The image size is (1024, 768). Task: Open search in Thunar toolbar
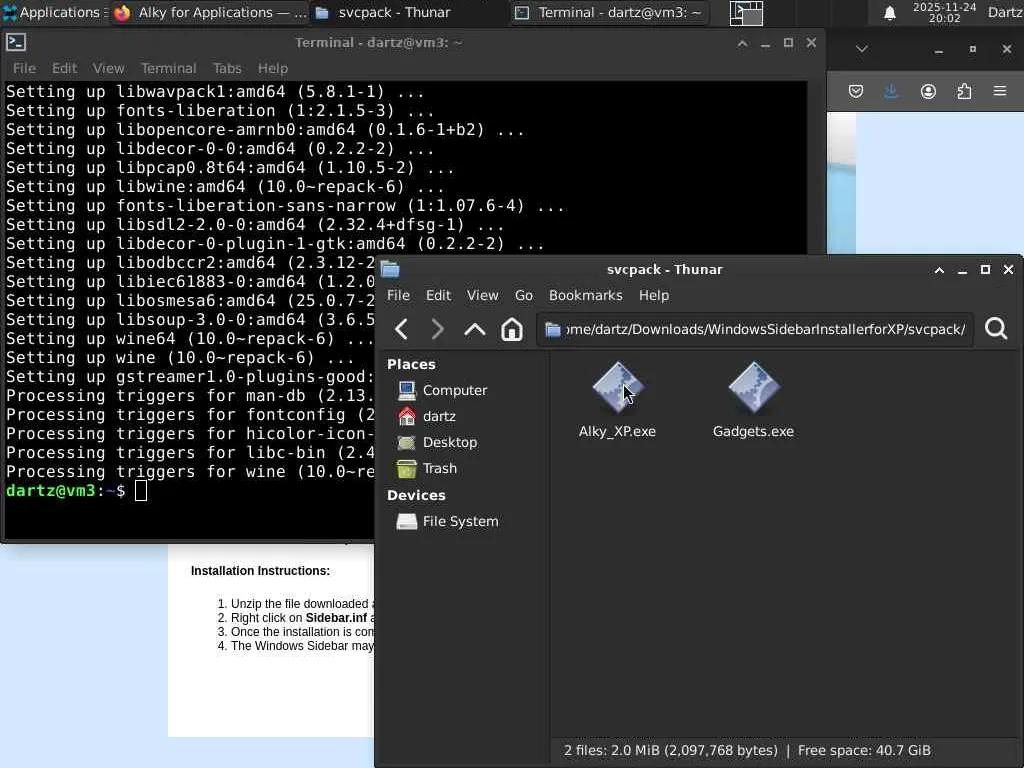(996, 328)
